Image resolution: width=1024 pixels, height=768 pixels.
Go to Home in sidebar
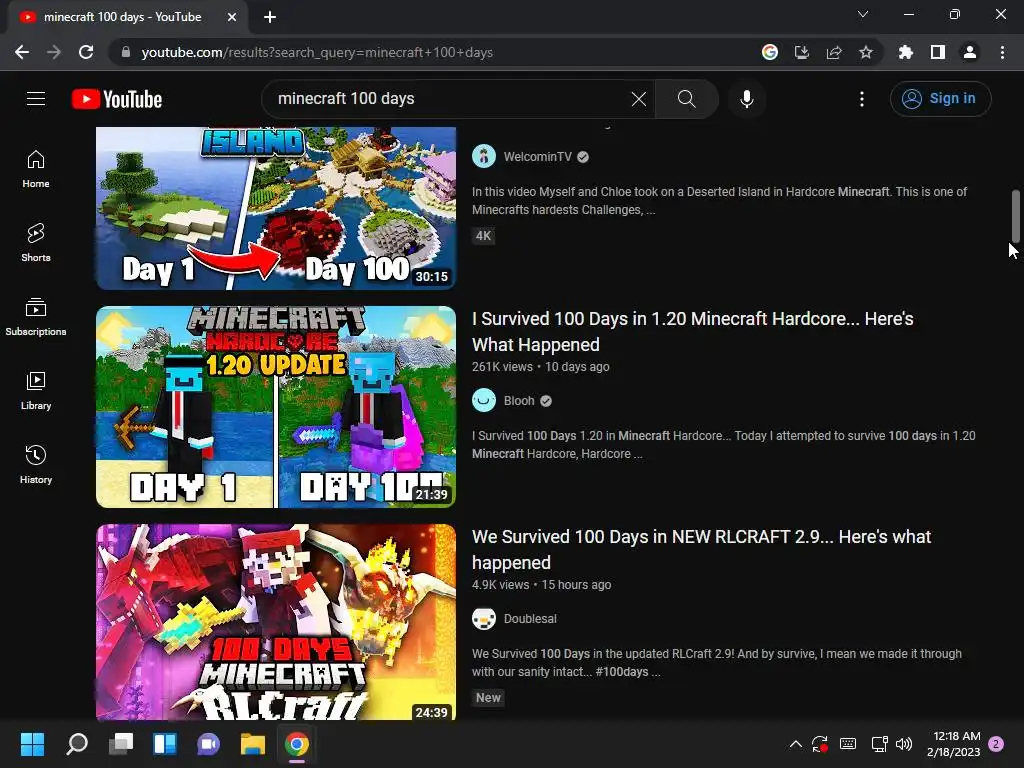pyautogui.click(x=36, y=169)
